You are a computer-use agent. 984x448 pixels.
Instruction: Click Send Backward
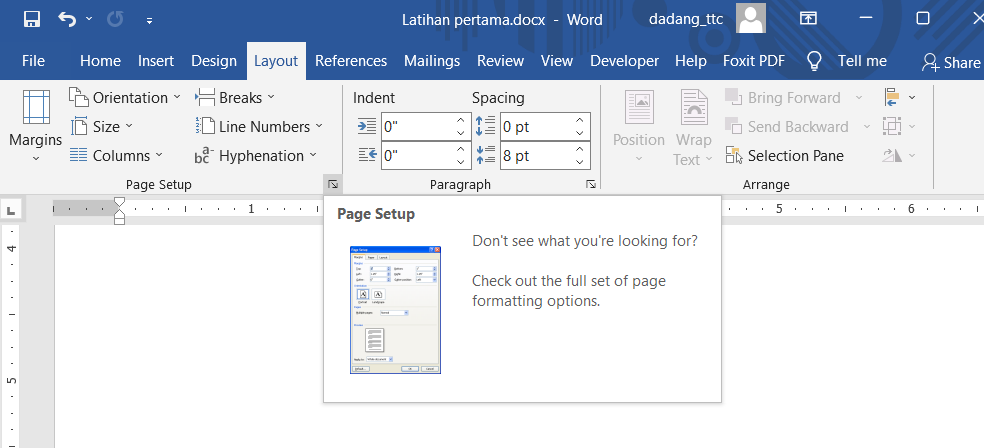pos(787,127)
